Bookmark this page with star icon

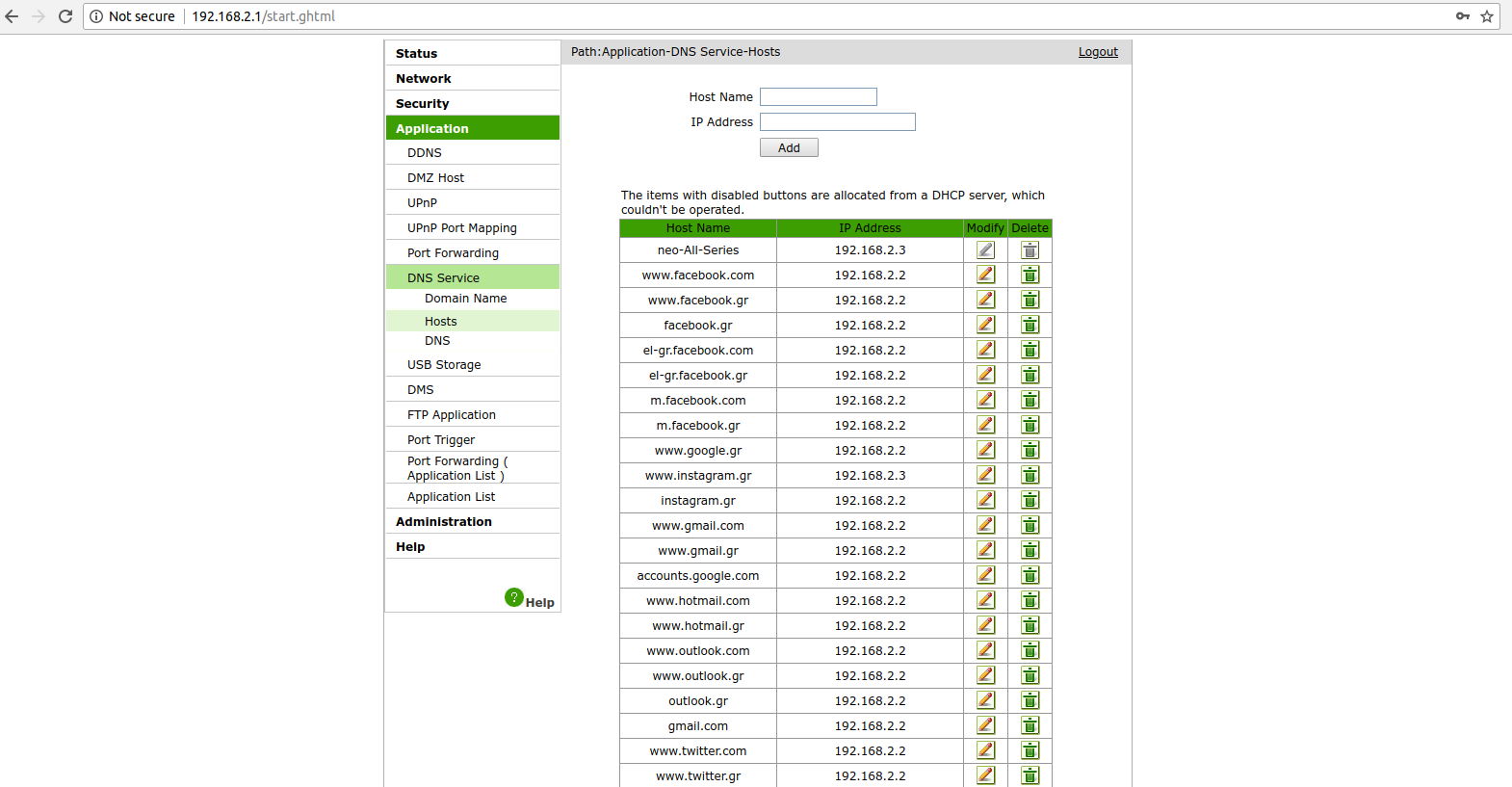pos(1487,16)
